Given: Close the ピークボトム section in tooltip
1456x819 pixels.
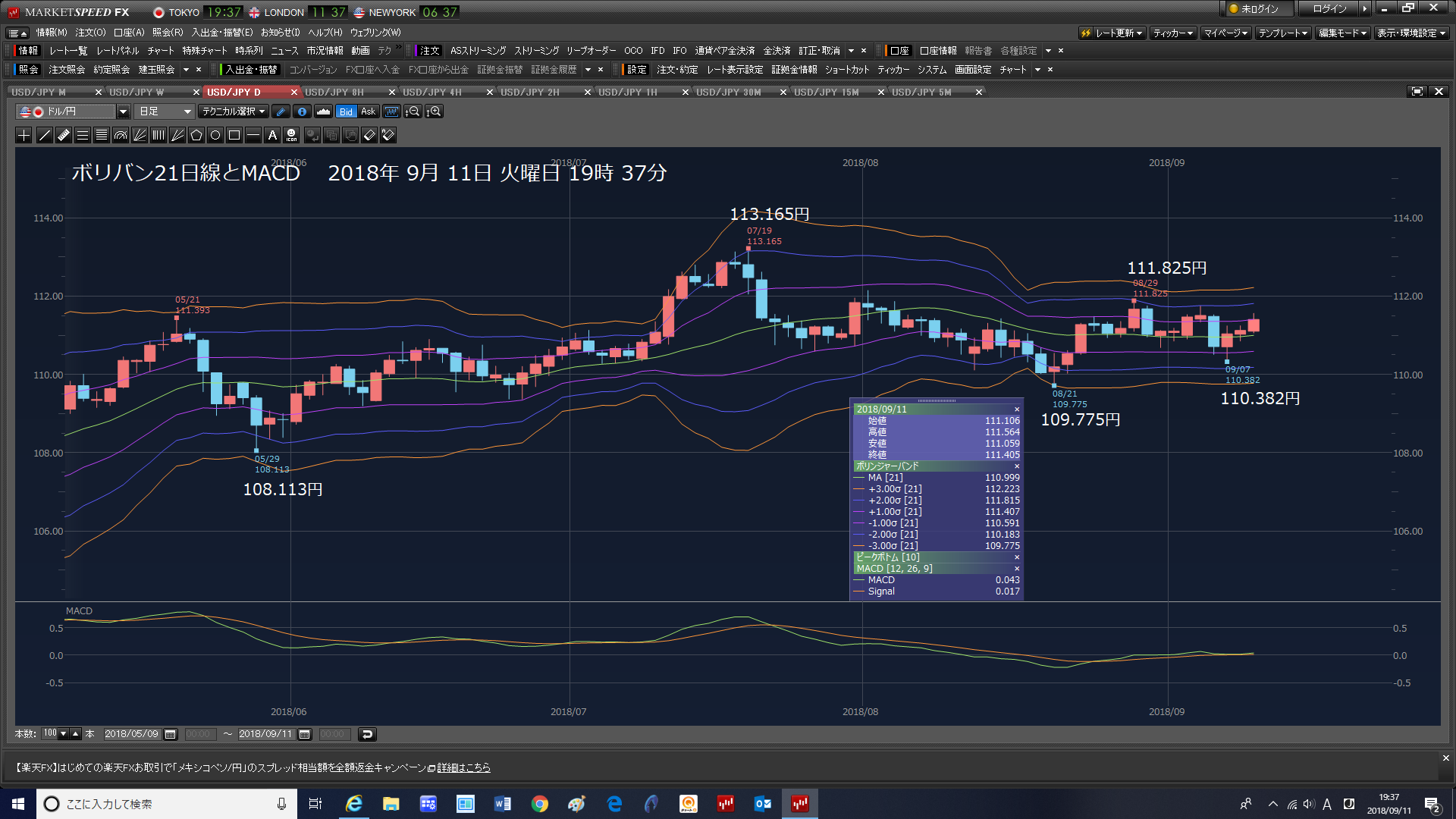Looking at the screenshot, I should 1017,557.
